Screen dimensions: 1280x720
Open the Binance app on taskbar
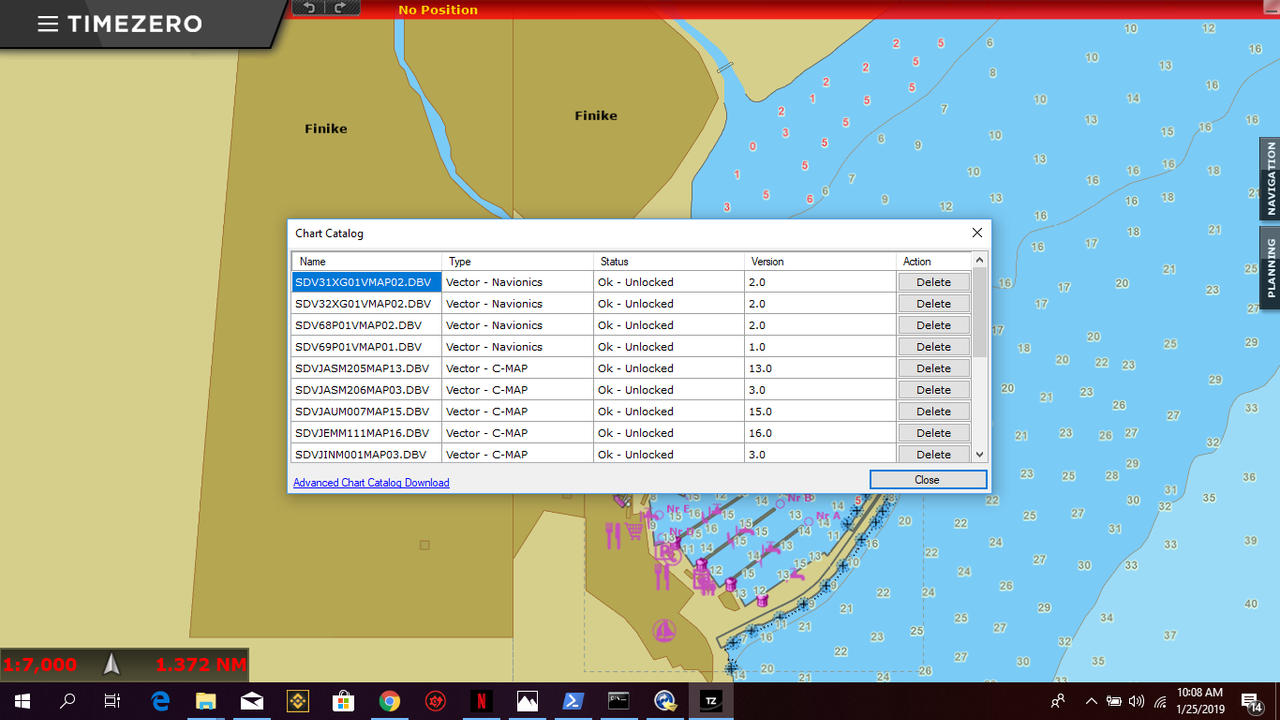click(x=297, y=701)
